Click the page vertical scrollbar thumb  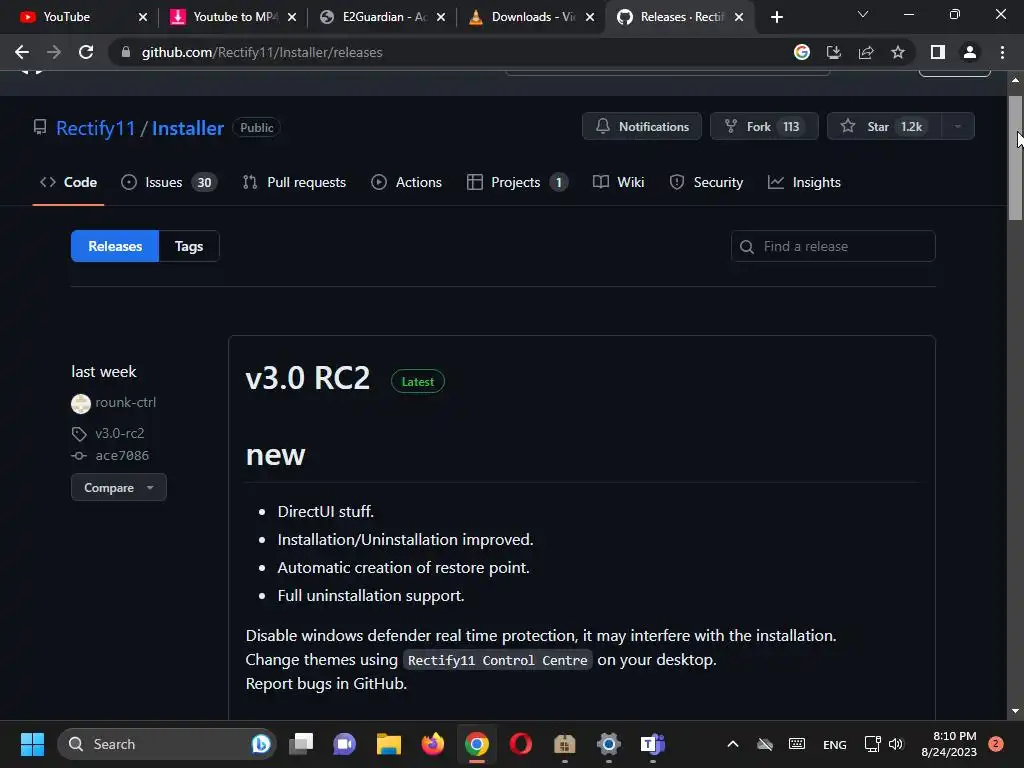click(x=1015, y=158)
